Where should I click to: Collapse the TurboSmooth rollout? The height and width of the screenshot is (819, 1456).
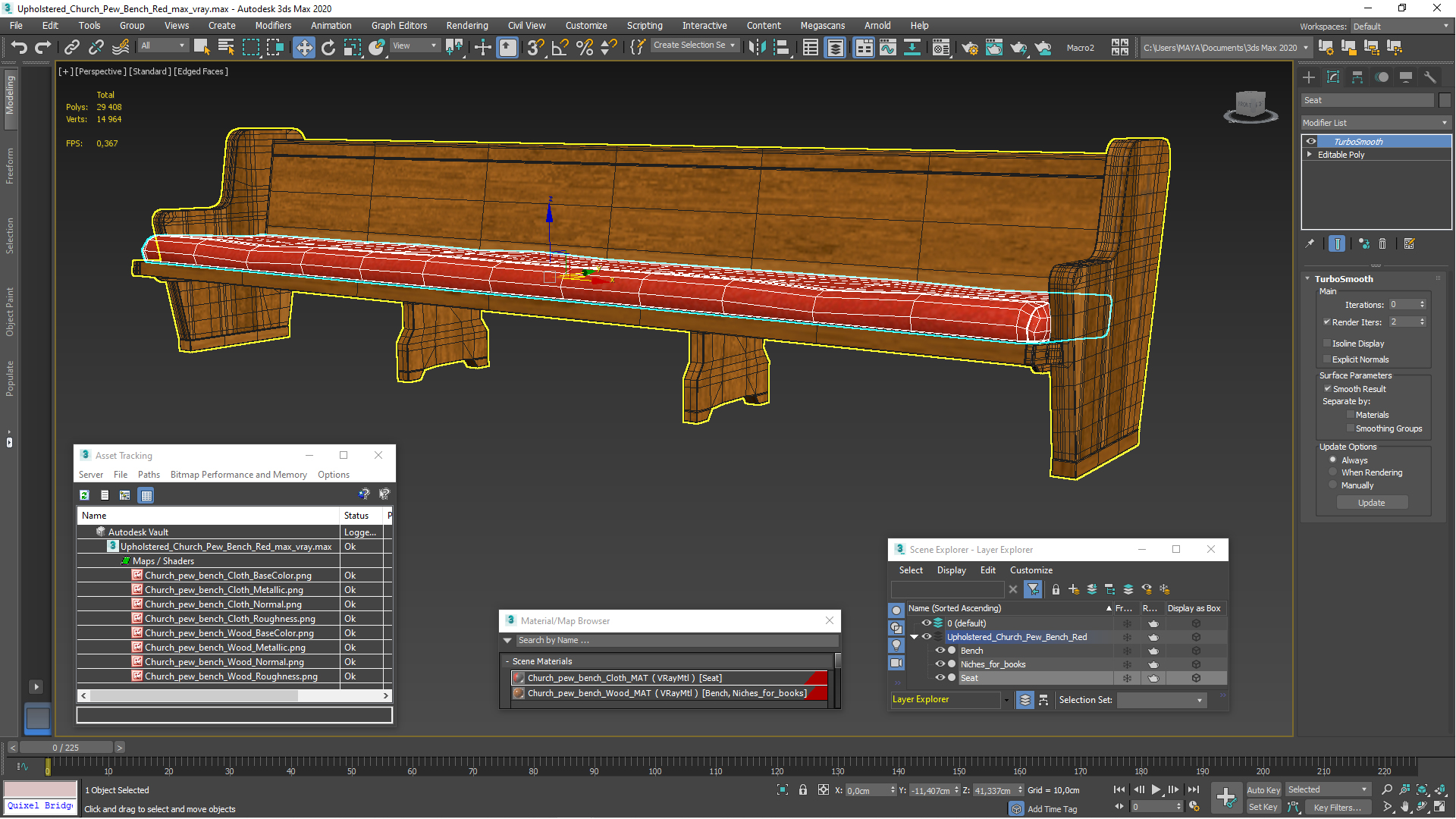click(x=1308, y=279)
